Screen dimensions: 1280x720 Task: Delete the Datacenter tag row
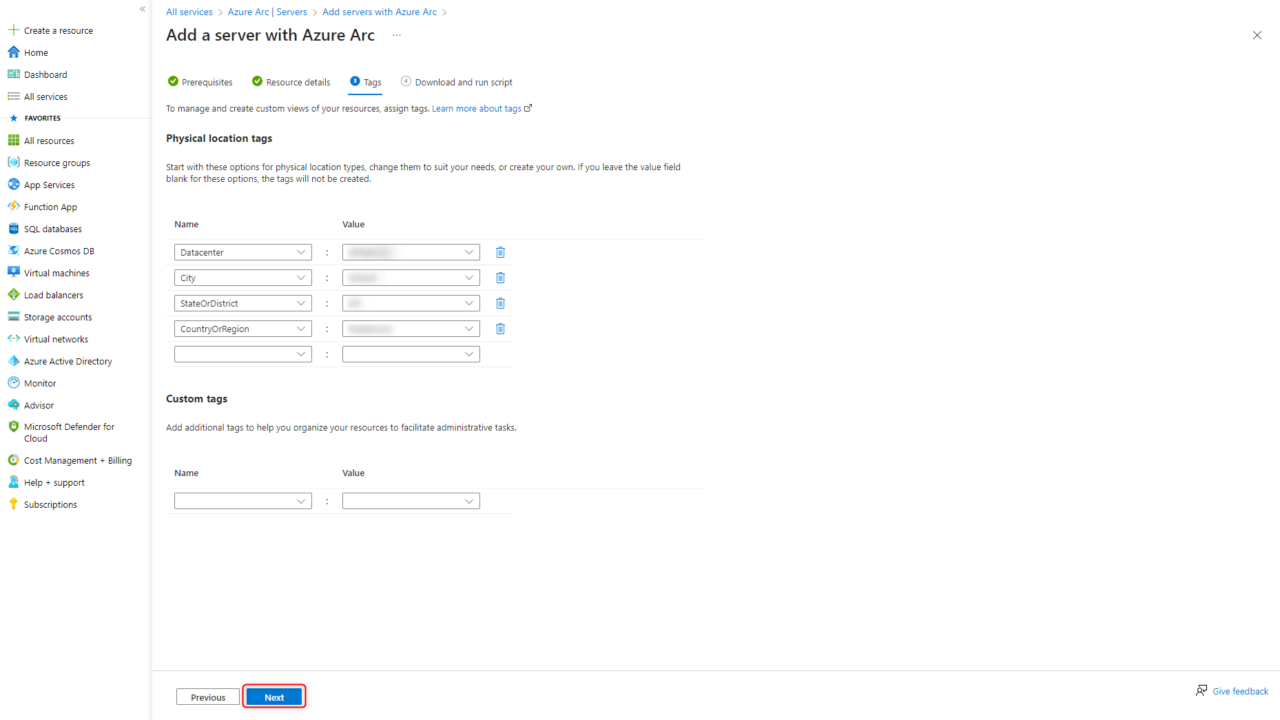(500, 252)
